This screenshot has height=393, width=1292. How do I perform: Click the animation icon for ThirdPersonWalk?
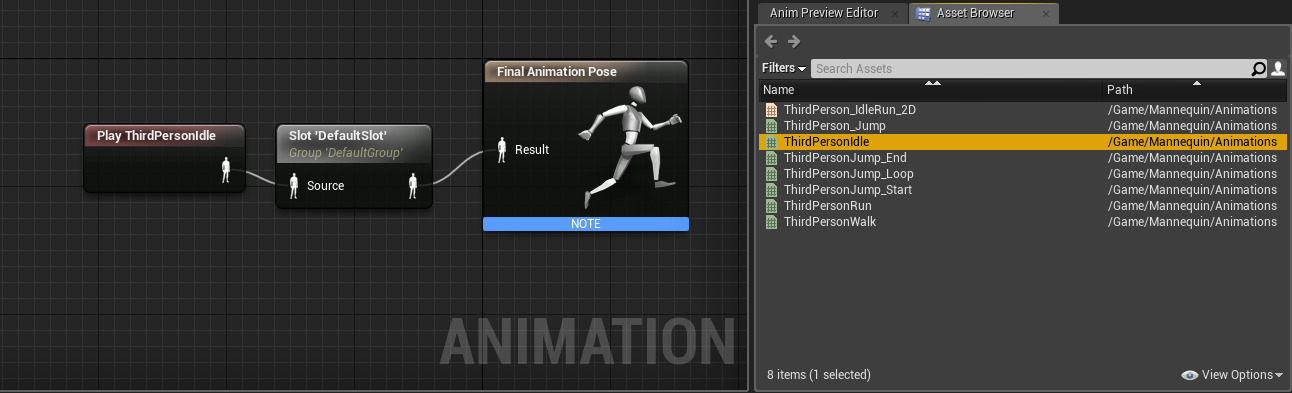(771, 222)
